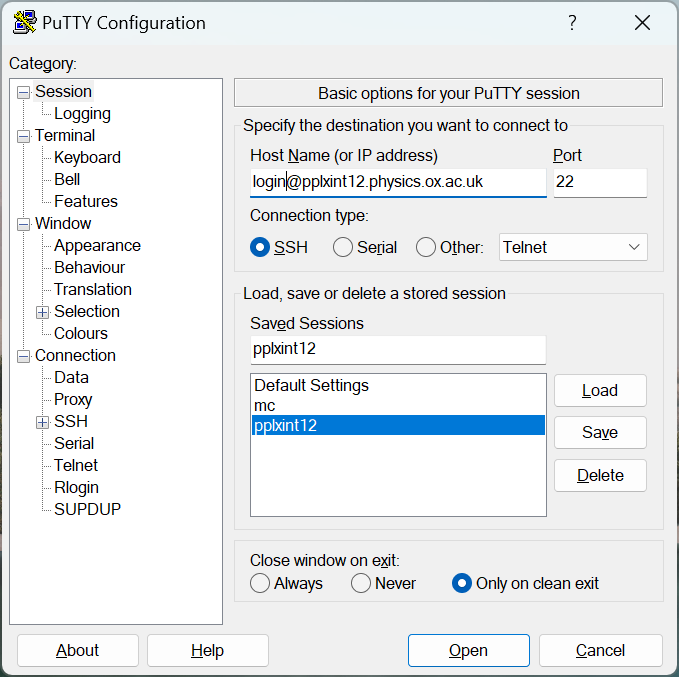Collapse the Session tree node

click(23, 92)
